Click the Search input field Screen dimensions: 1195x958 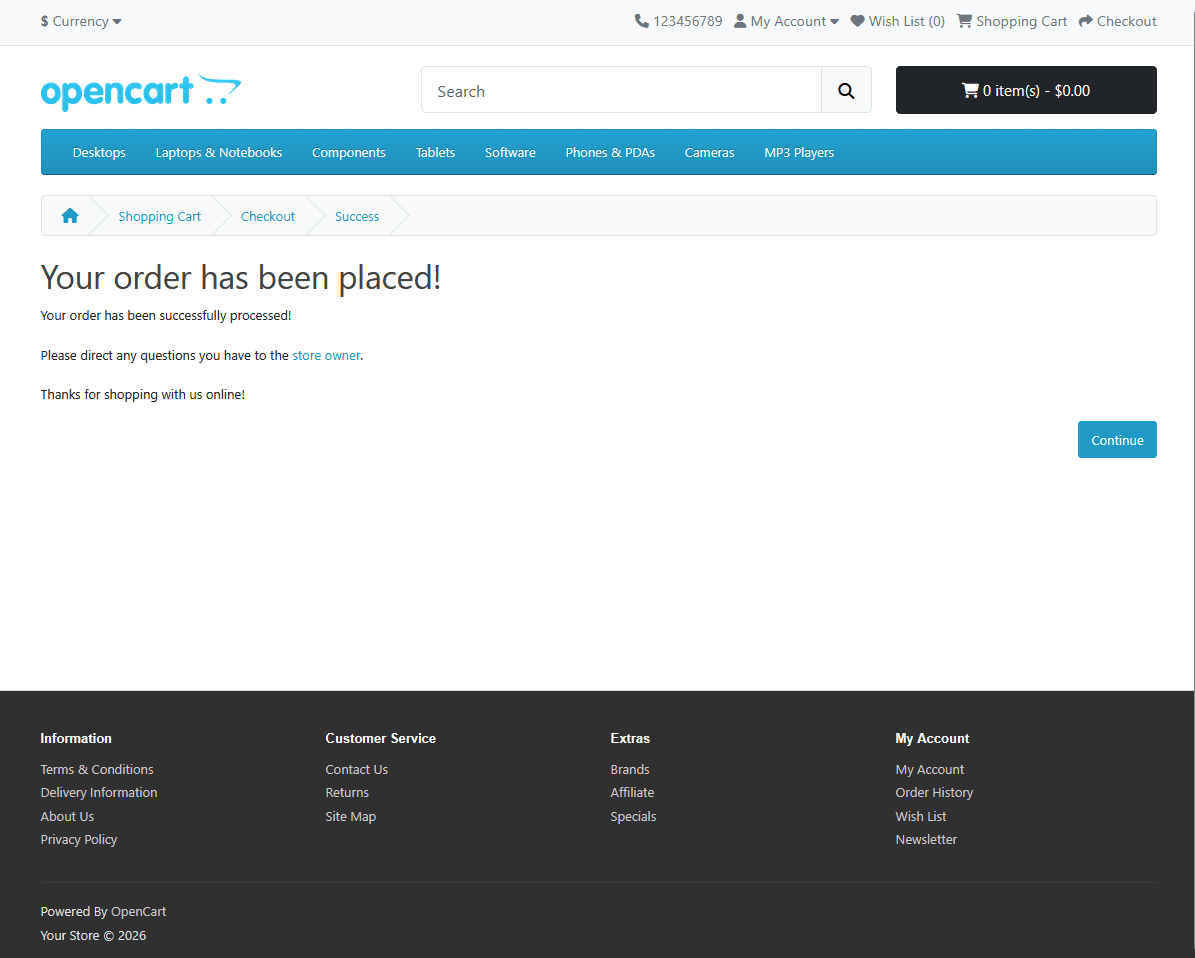tap(621, 91)
